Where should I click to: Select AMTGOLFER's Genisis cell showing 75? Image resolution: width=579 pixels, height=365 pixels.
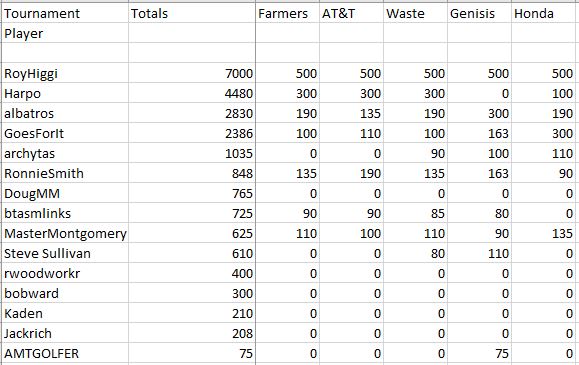pos(479,353)
